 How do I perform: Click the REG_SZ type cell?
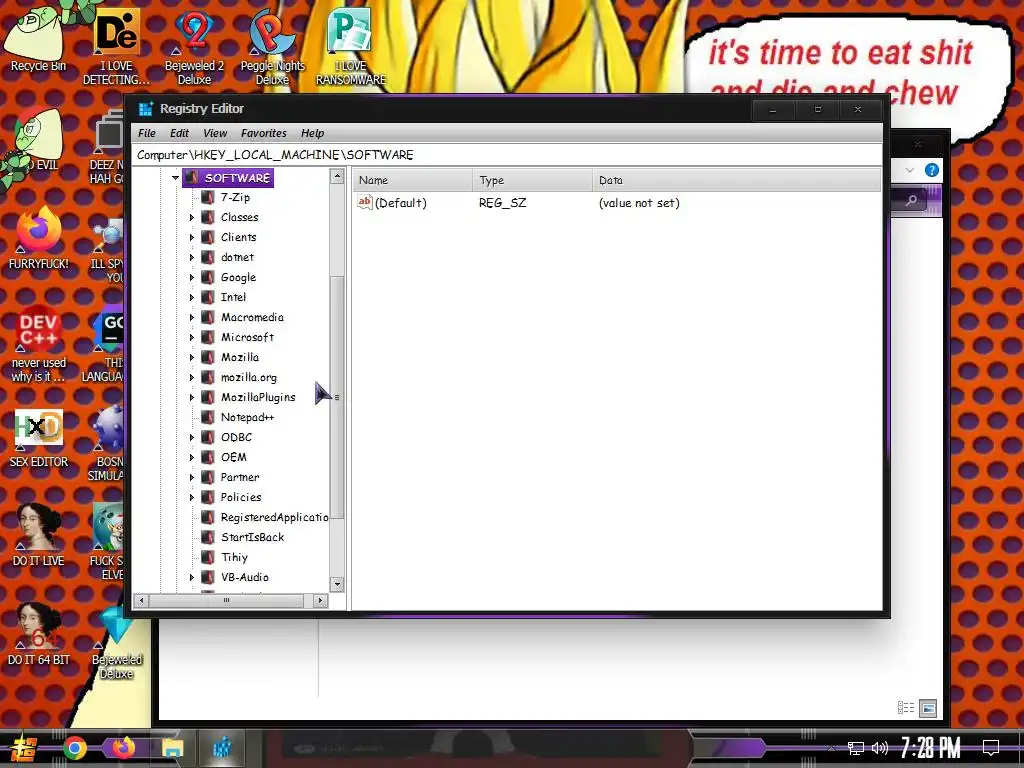502,203
